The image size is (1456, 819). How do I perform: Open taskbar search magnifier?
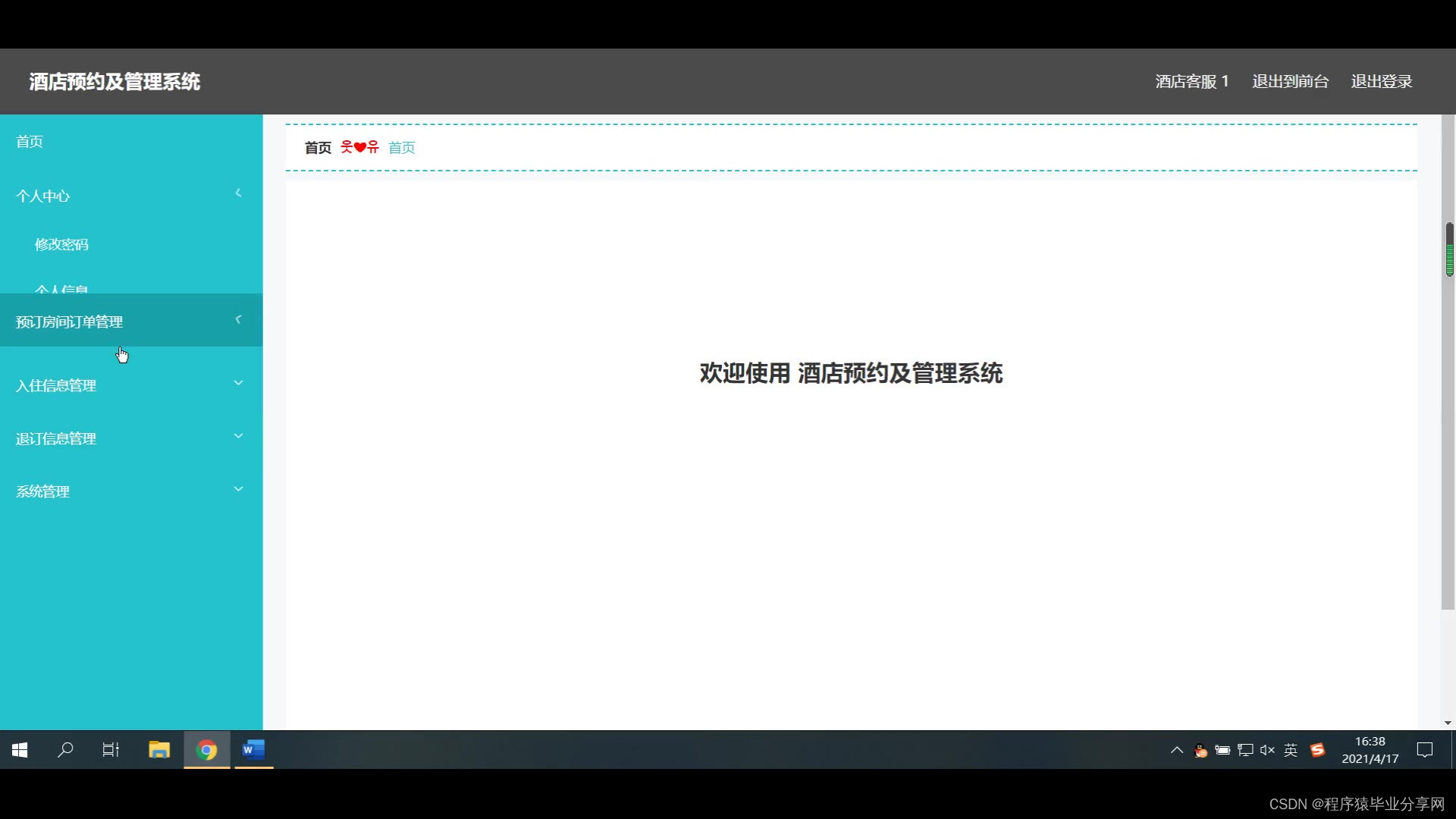click(66, 750)
